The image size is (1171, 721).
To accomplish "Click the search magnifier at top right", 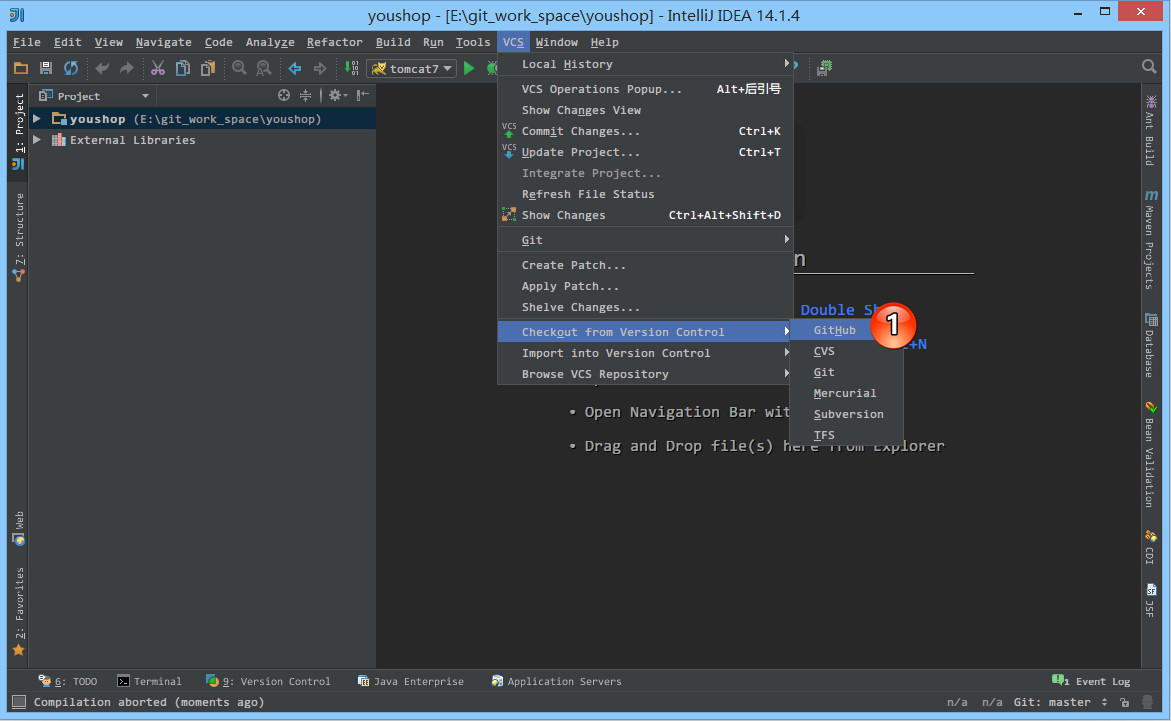I will [1149, 67].
